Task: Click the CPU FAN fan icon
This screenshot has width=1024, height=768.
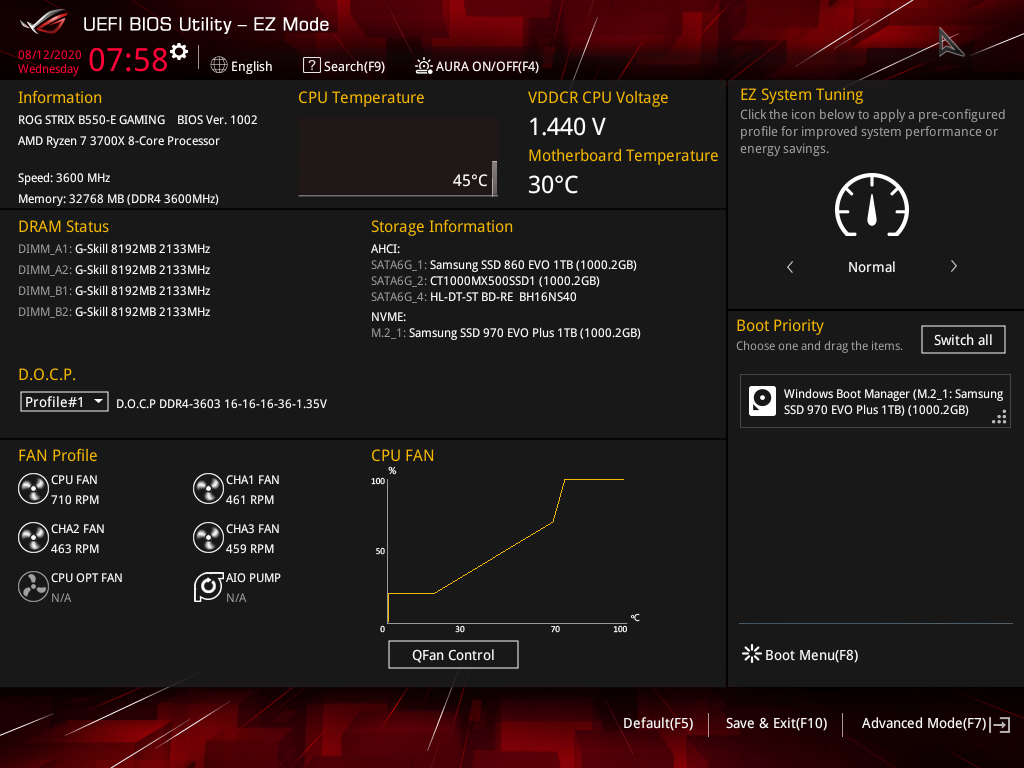Action: (x=33, y=489)
